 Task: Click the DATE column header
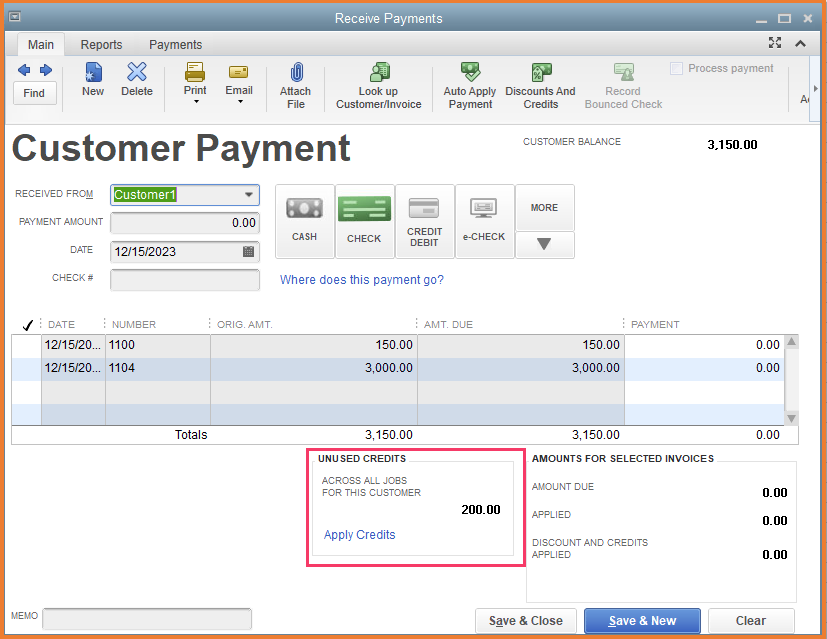point(61,325)
